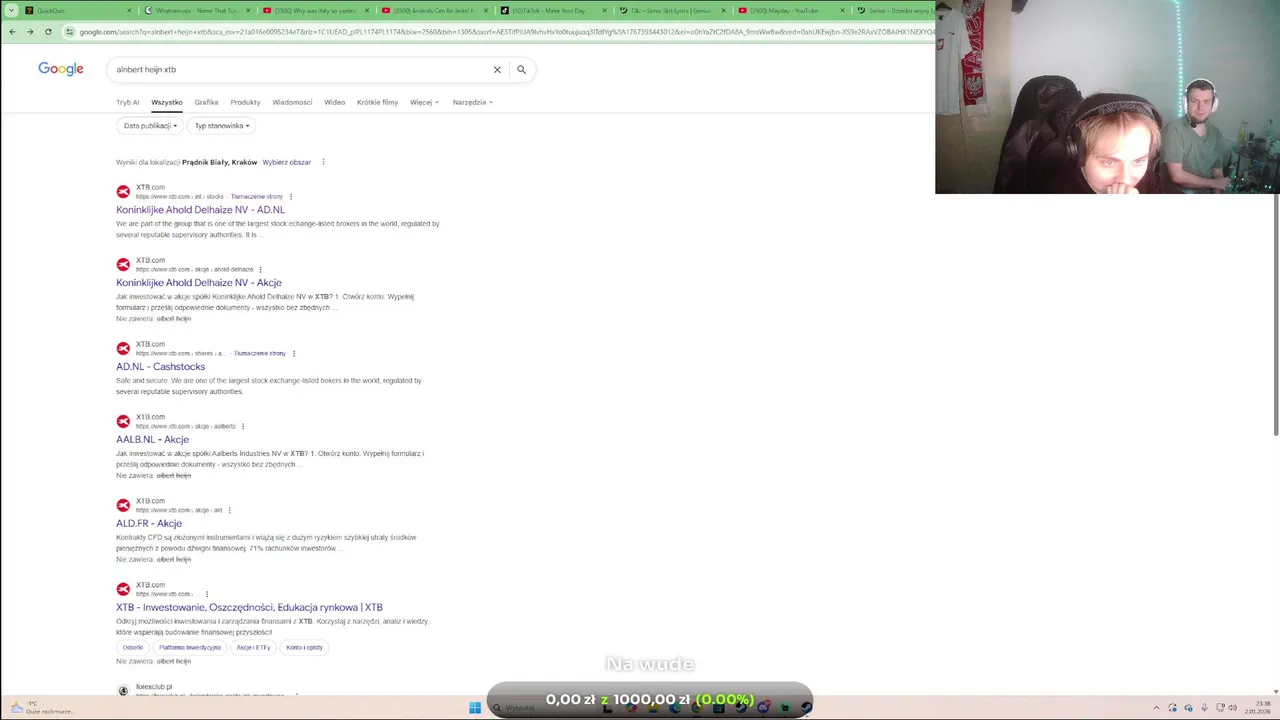Expand the Więcej menu
This screenshot has width=1280, height=720.
(424, 102)
